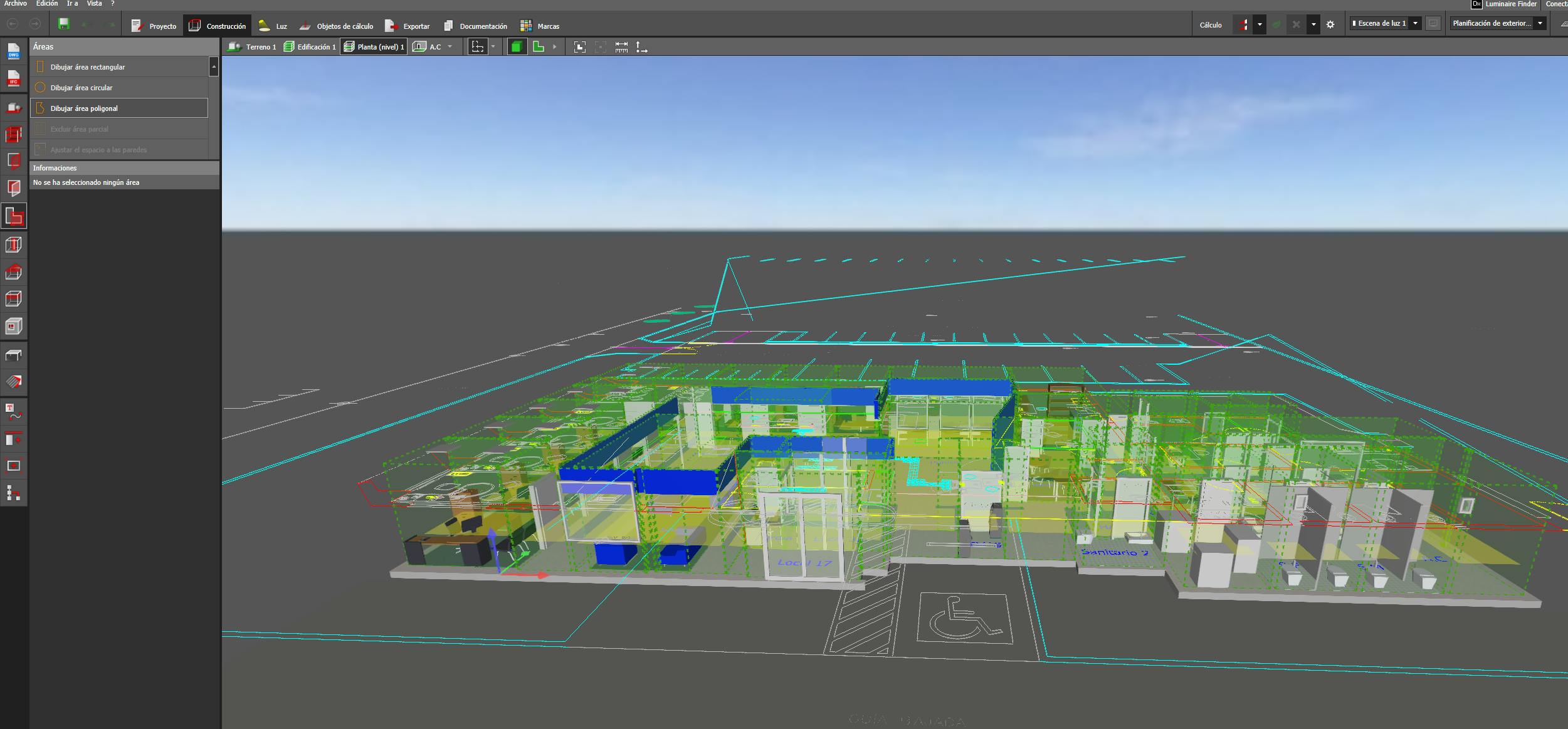Expand the Planificación de exterior dropdown

(x=1540, y=24)
